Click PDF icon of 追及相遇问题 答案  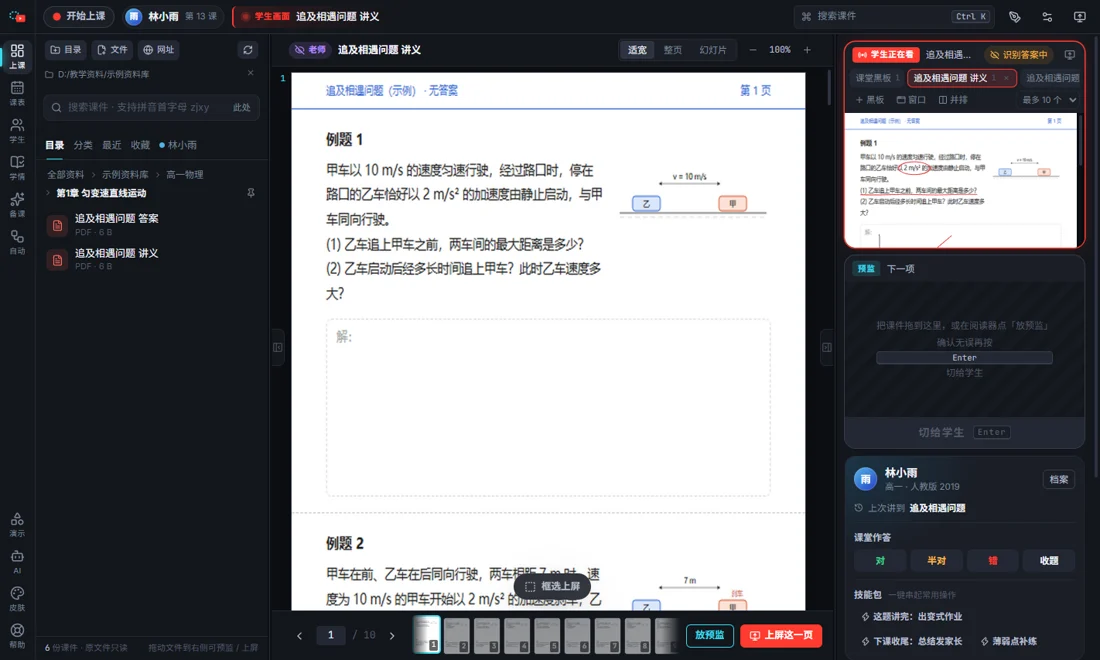pyautogui.click(x=58, y=225)
